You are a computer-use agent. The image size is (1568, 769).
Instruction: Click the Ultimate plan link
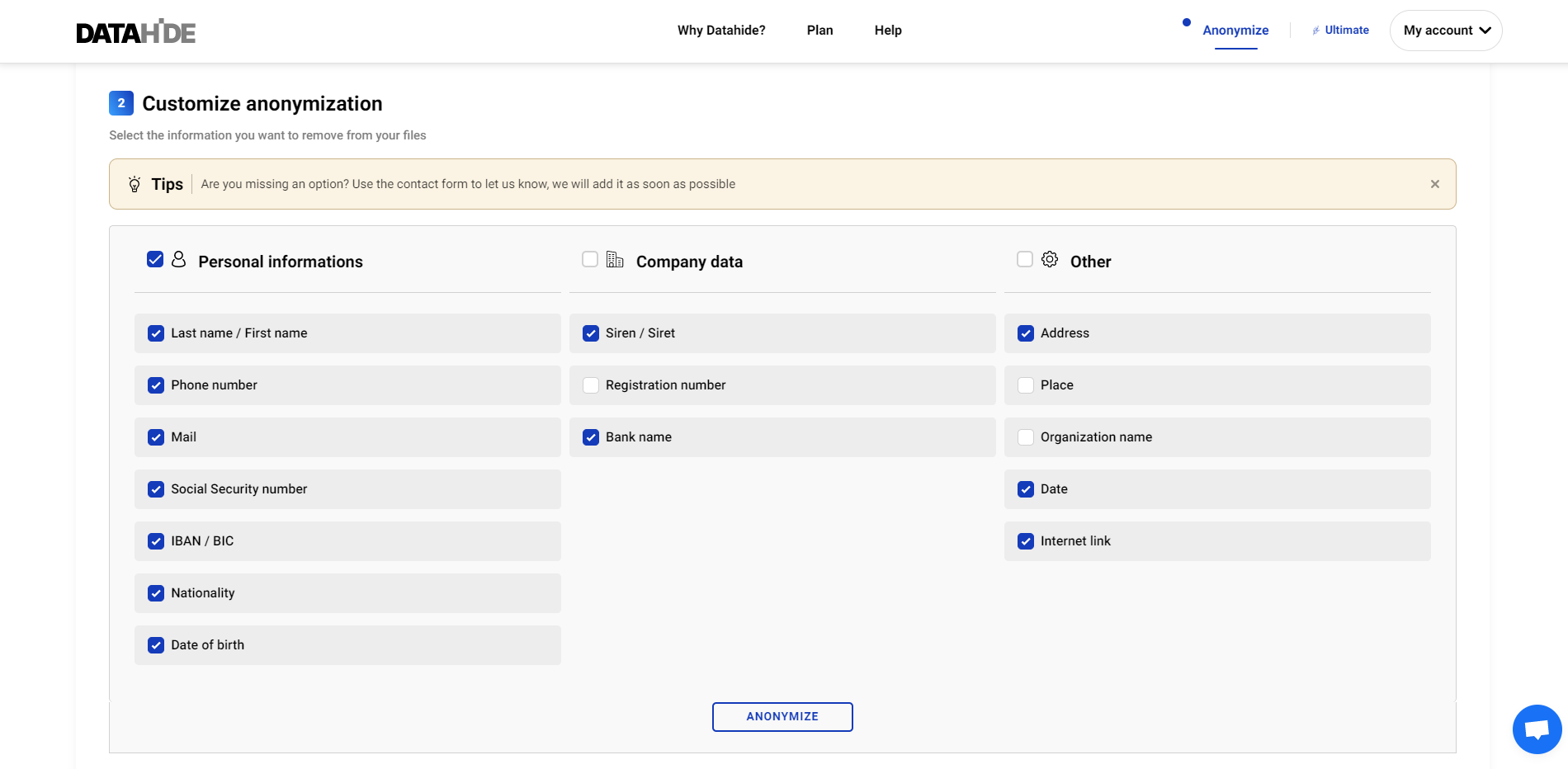click(x=1347, y=31)
